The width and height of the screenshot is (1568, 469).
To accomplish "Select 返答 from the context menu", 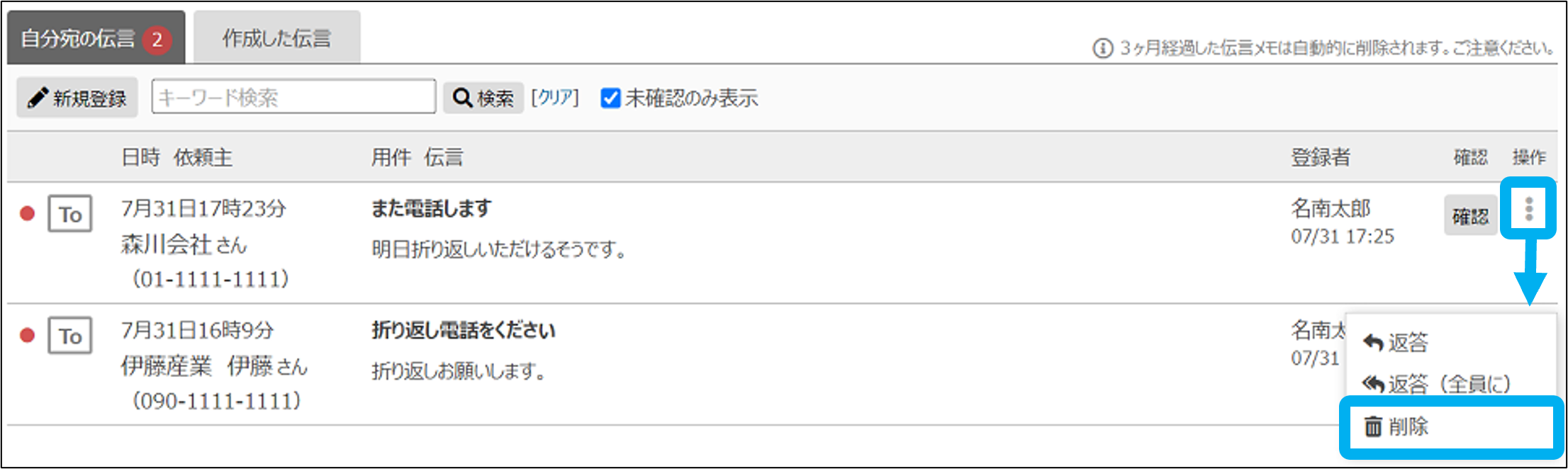I will tap(1408, 343).
